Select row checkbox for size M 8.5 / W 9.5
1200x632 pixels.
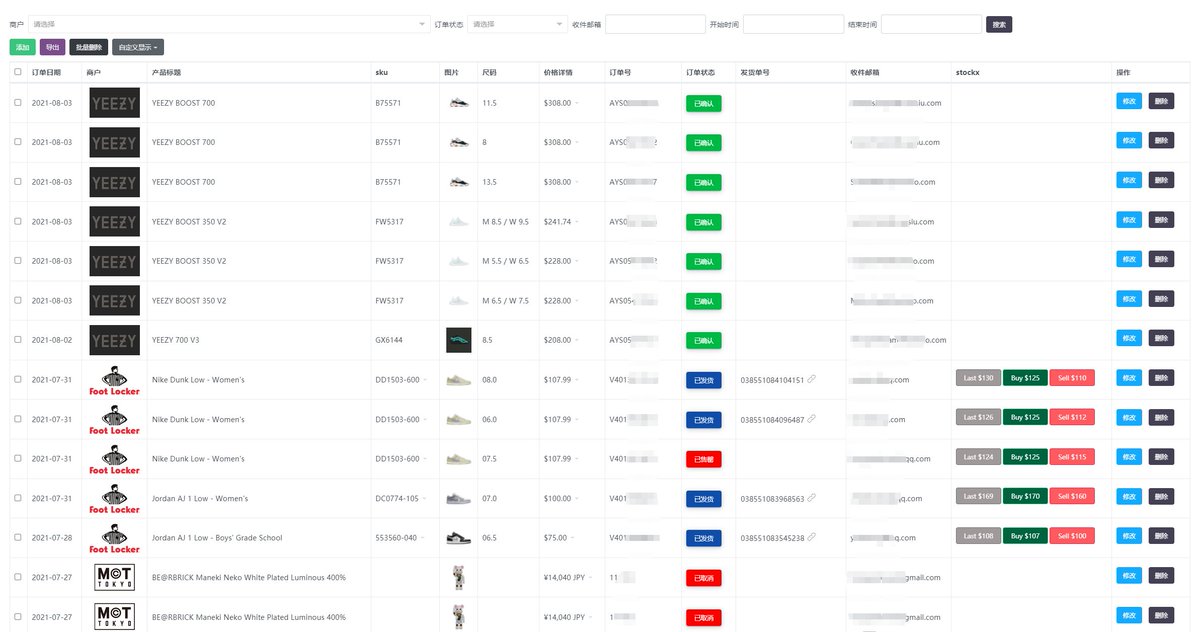point(17,221)
